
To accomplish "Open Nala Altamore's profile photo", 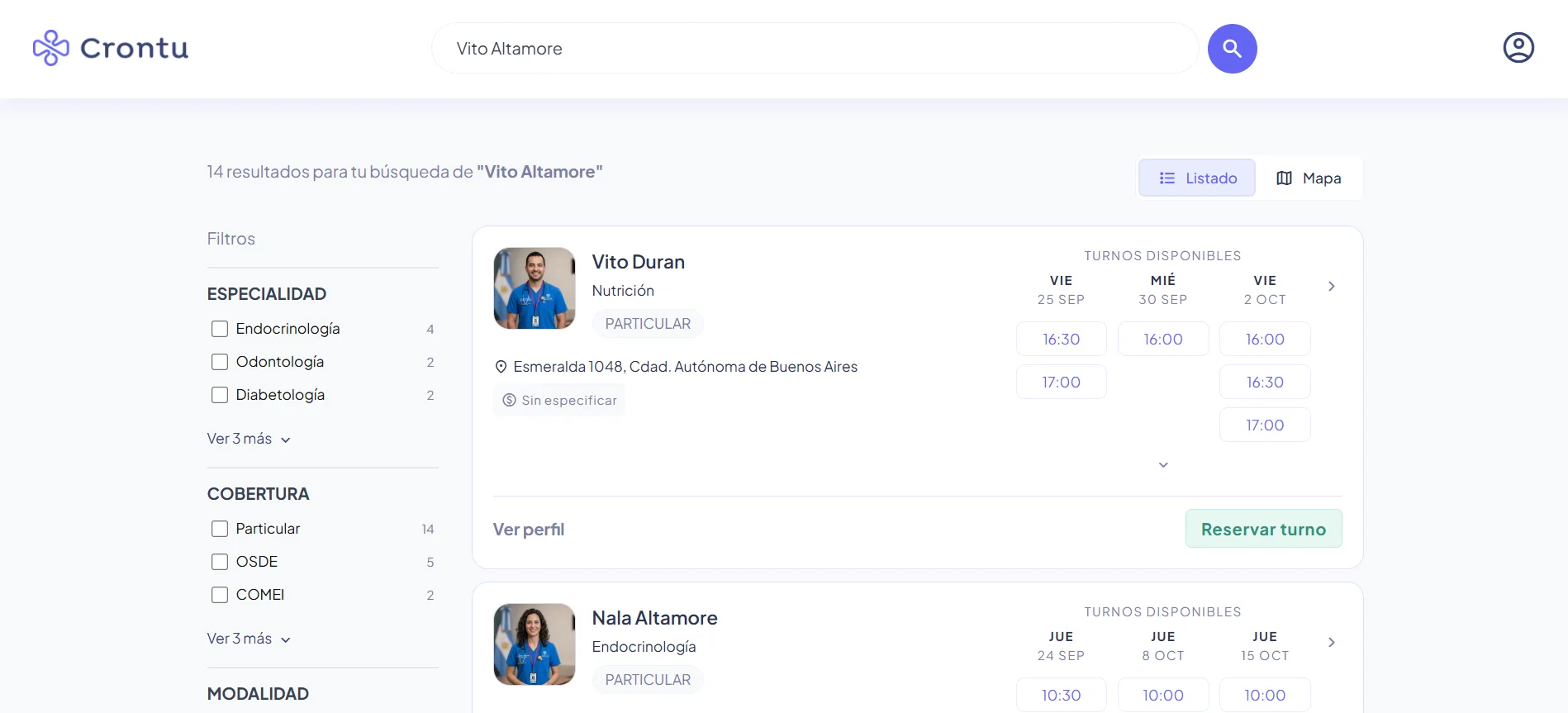I will [x=535, y=644].
